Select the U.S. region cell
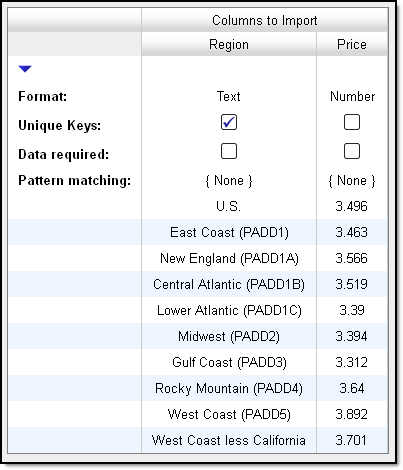Image resolution: width=403 pixels, height=470 pixels. click(229, 206)
